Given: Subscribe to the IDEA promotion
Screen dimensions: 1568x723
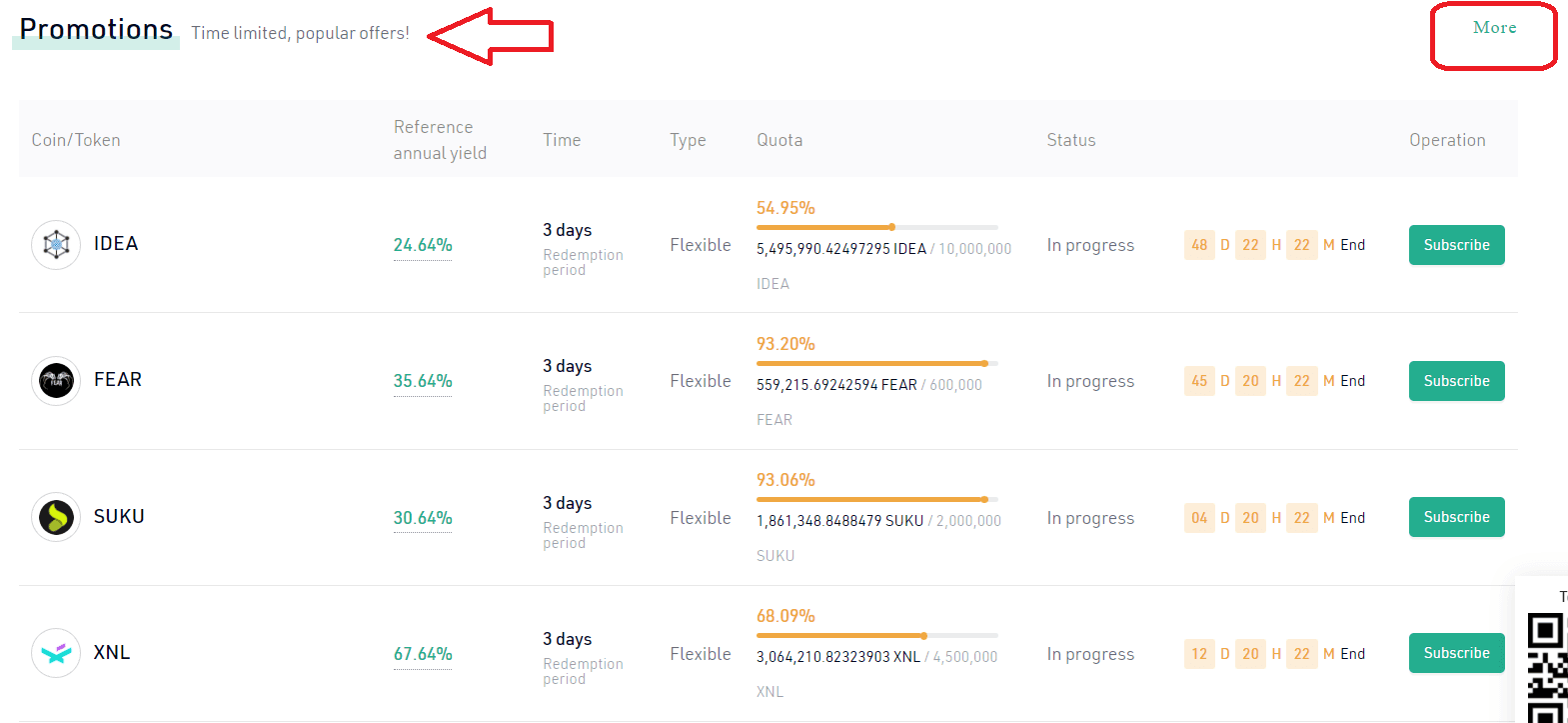Looking at the screenshot, I should click(x=1456, y=245).
